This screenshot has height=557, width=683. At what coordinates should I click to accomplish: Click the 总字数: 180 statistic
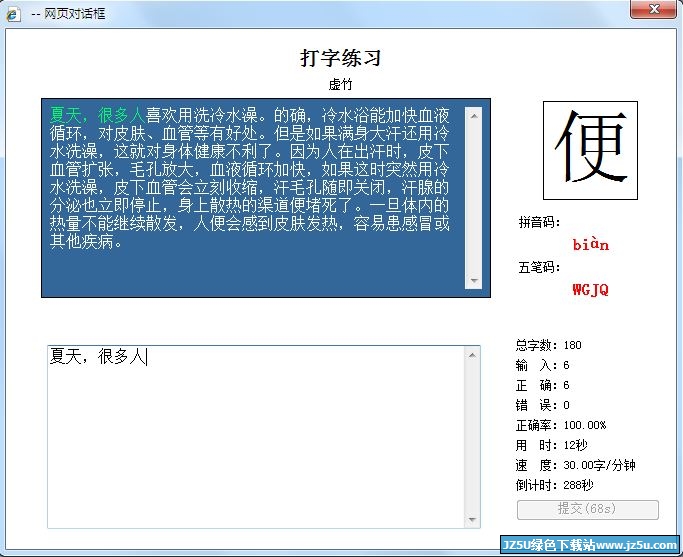coord(548,345)
